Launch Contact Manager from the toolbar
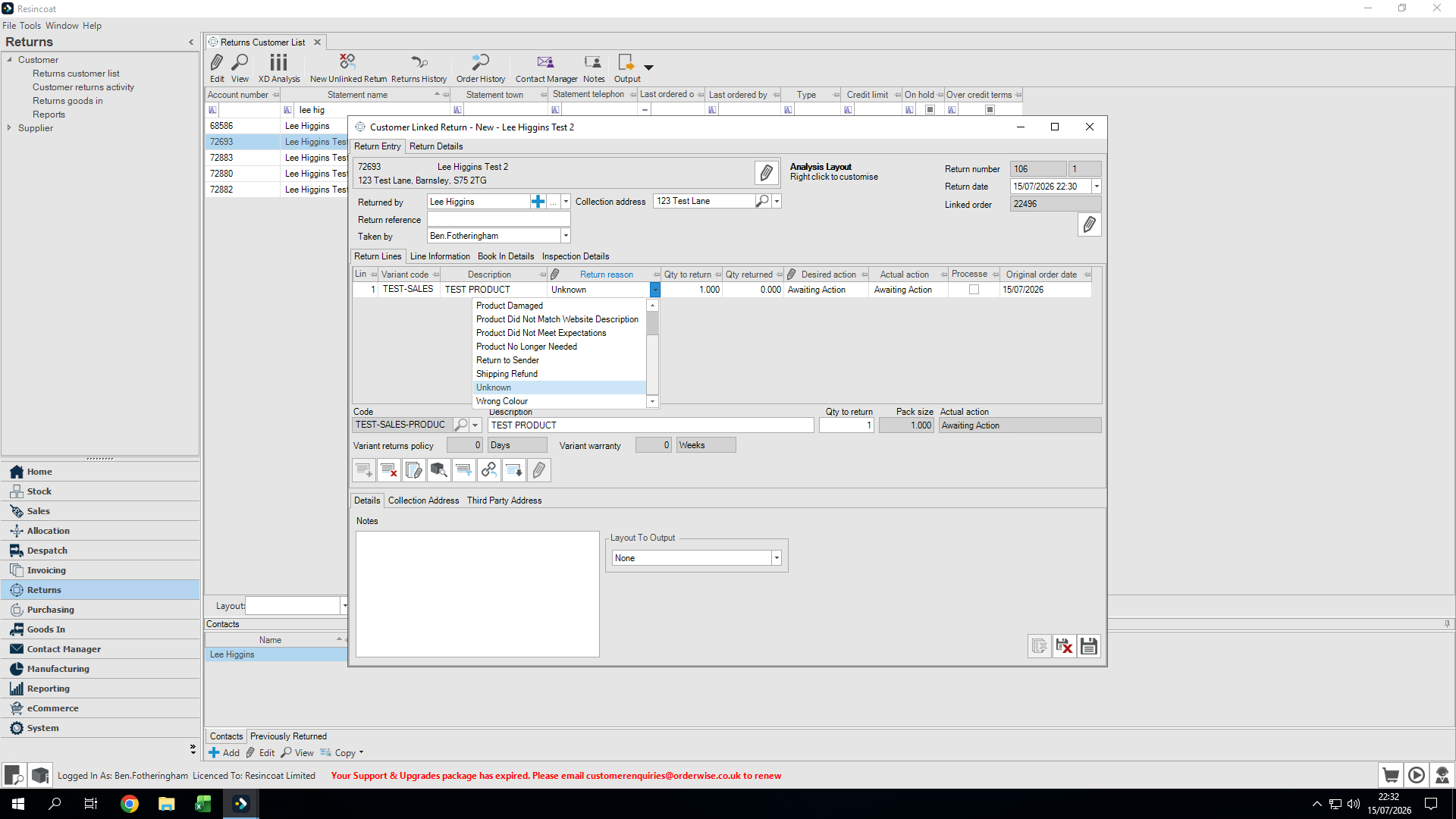The width and height of the screenshot is (1456, 819). tap(546, 67)
